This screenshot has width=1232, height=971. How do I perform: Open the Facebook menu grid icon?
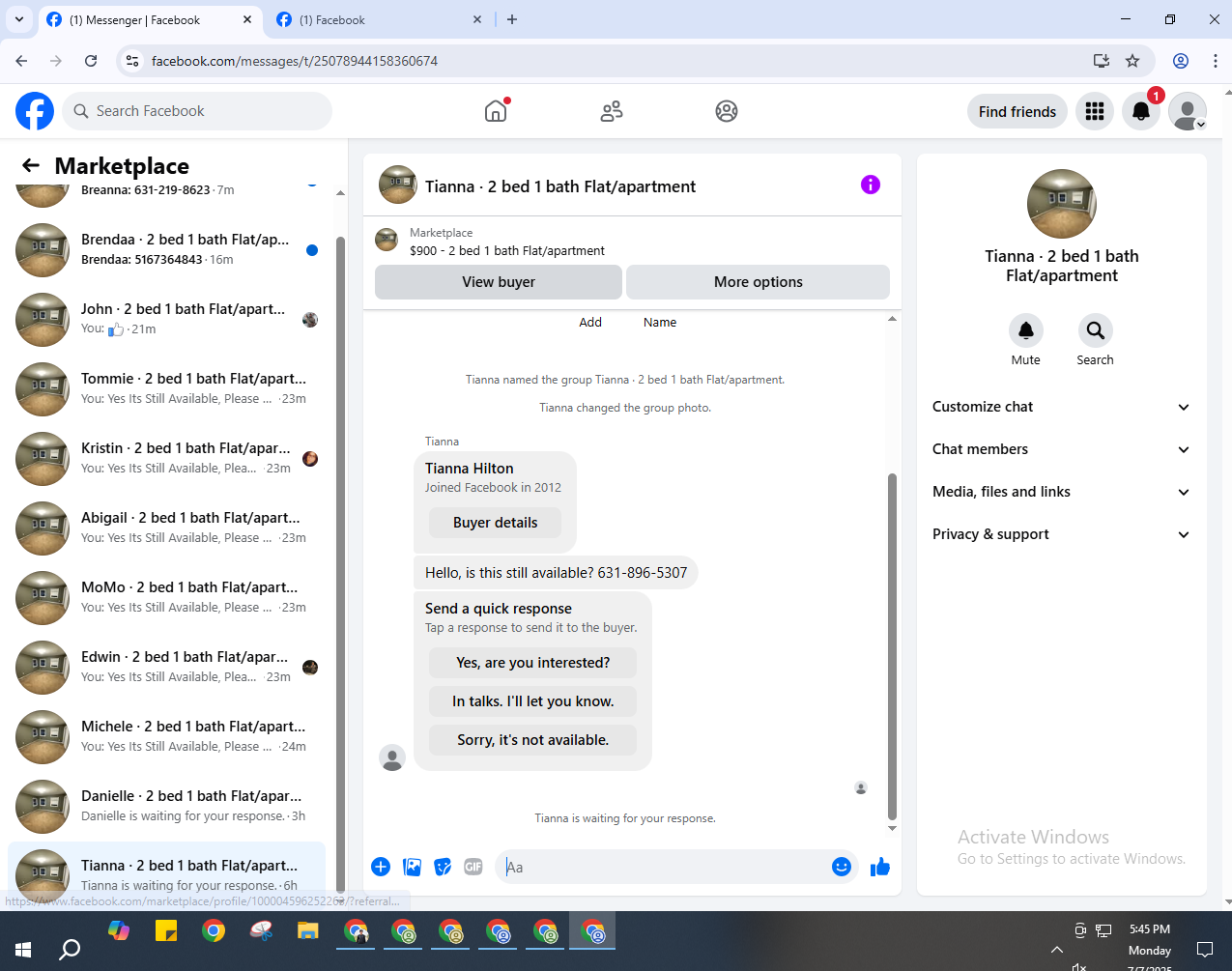pos(1095,111)
